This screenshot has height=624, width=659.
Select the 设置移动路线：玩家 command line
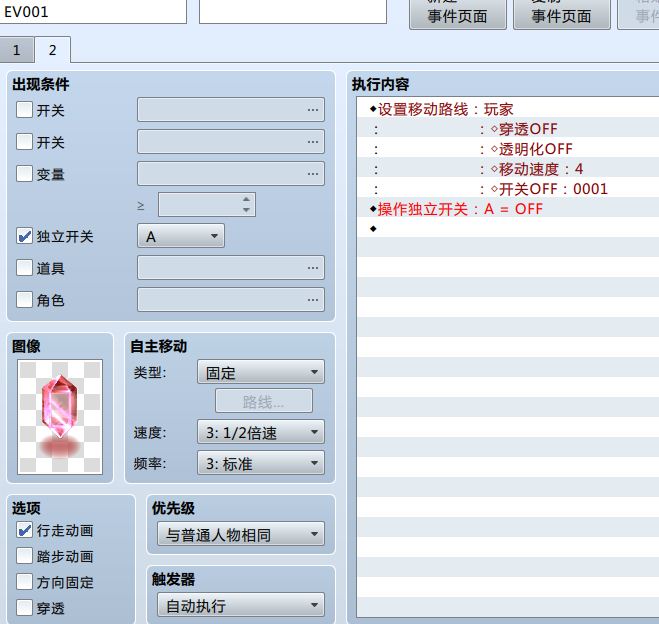point(508,109)
